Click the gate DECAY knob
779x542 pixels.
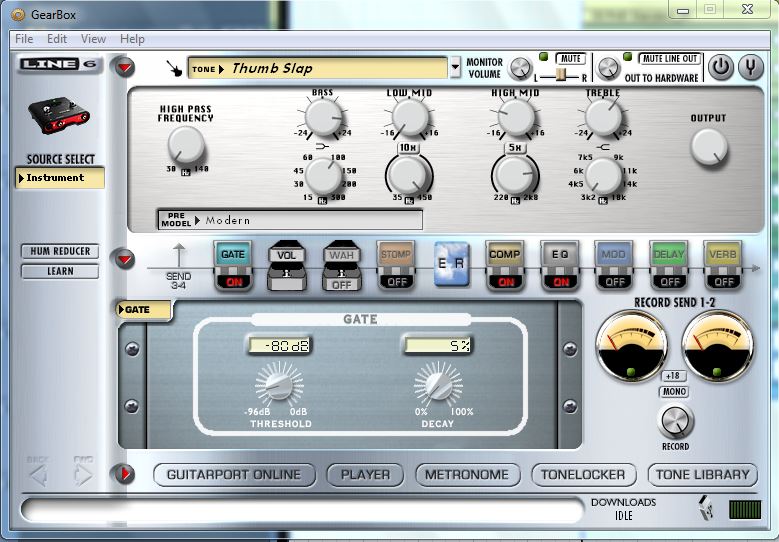438,384
